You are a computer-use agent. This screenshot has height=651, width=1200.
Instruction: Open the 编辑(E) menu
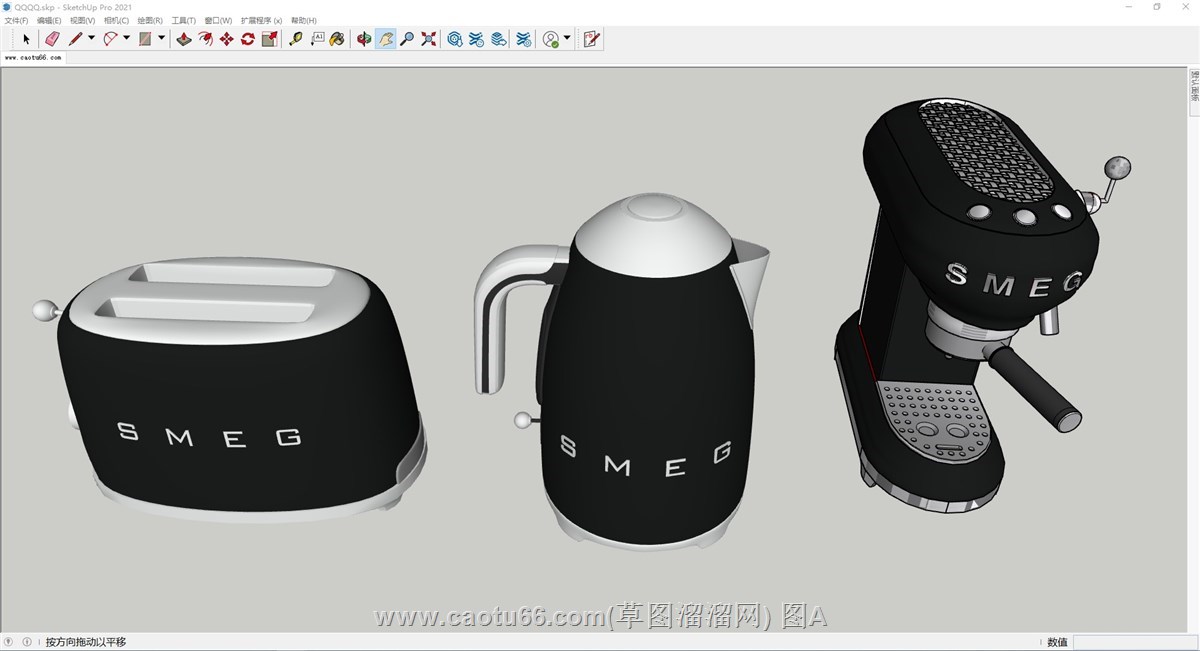49,20
